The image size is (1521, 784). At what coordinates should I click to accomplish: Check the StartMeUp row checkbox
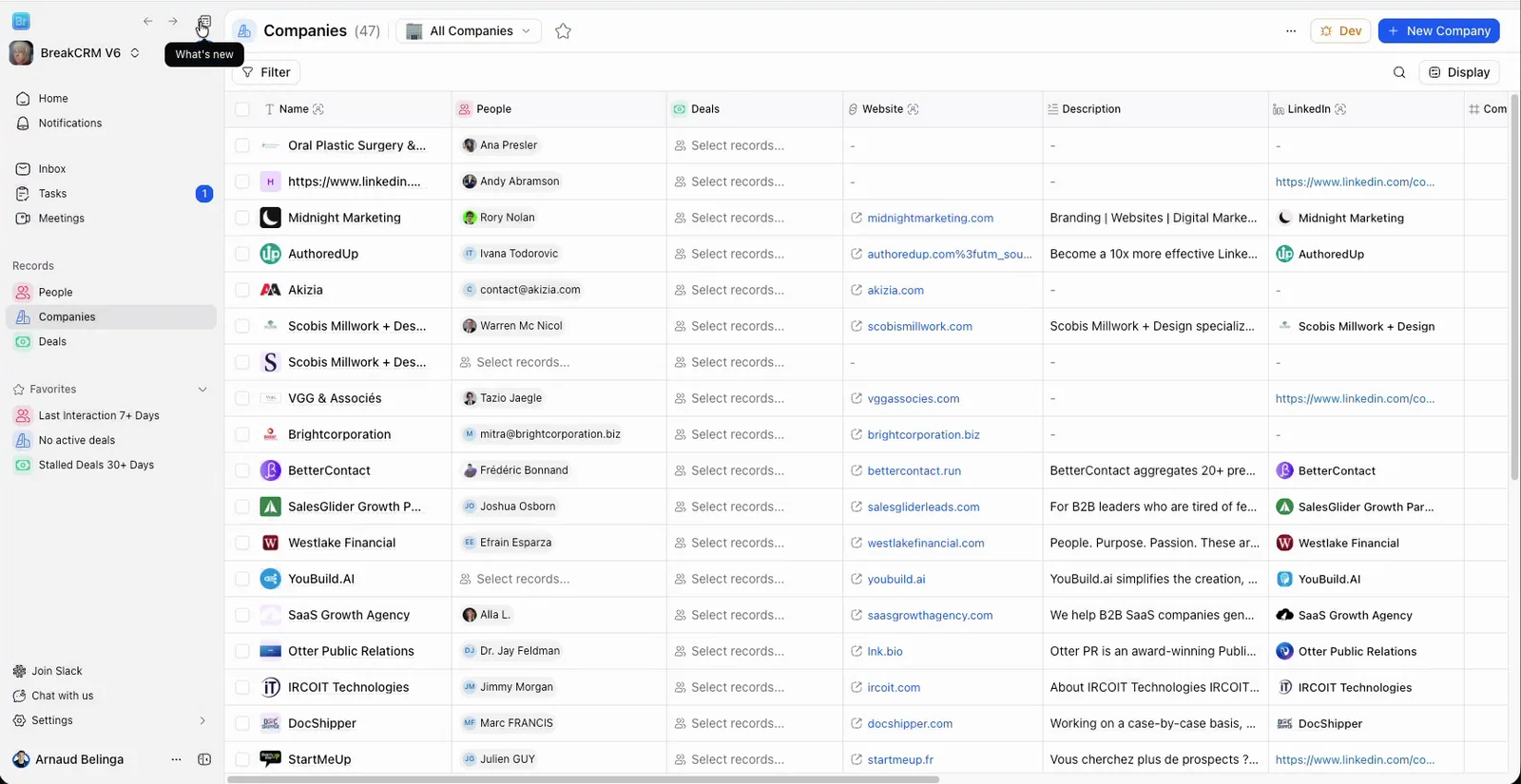coord(242,759)
